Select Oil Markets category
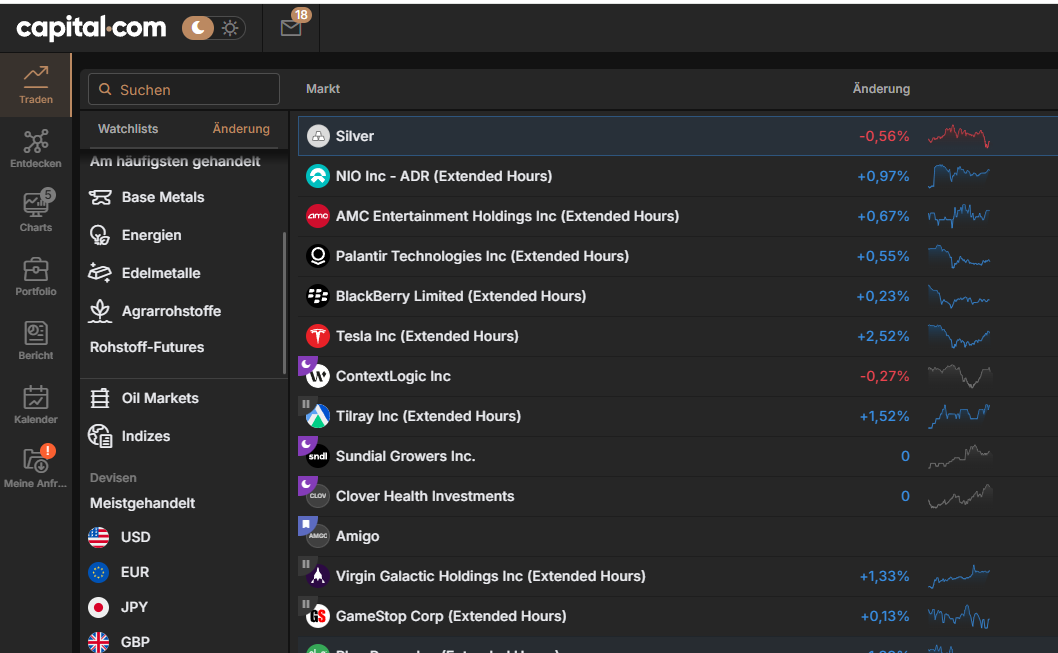The width and height of the screenshot is (1058, 653). [x=160, y=398]
